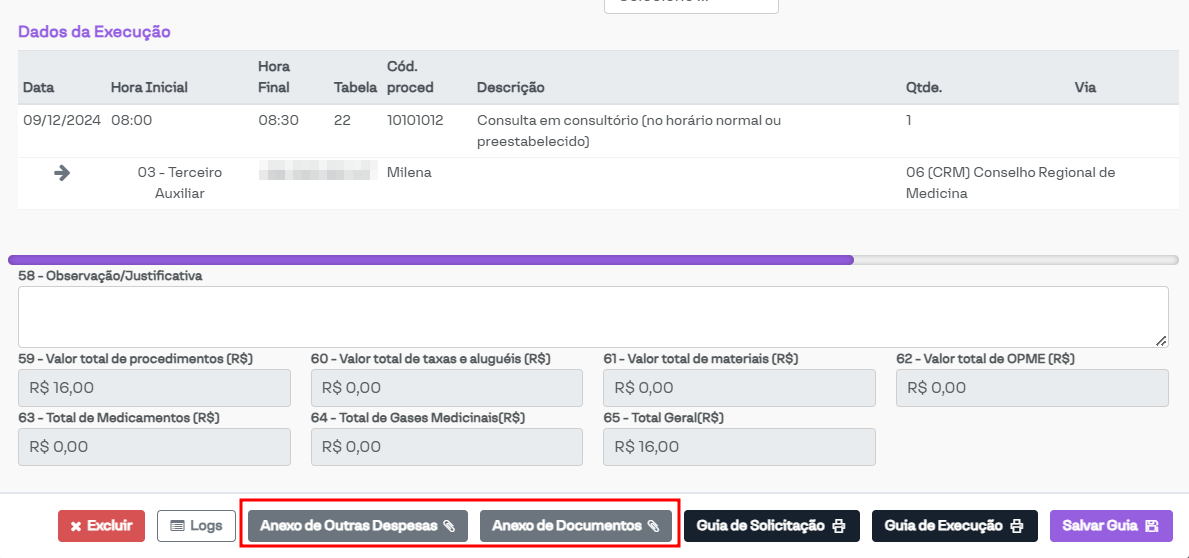Screen dimensions: 1189x558
Task: Select the Consulta em consultório procedure row
Action: pos(628,131)
